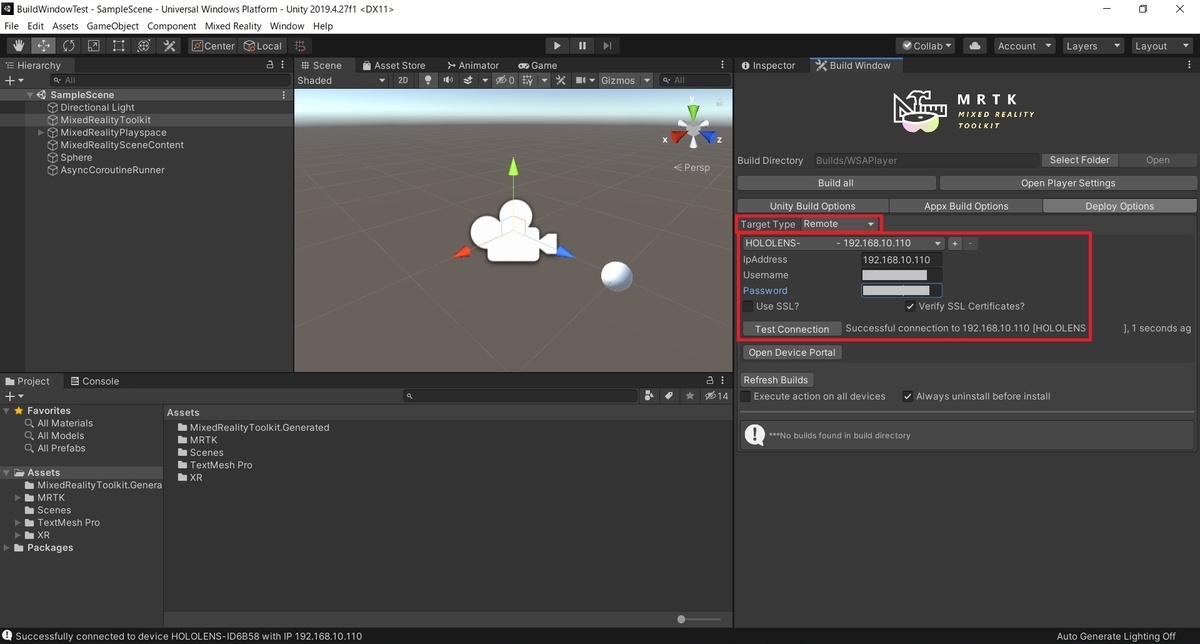Click the Pause button
Viewport: 1200px width, 644px height.
(x=582, y=46)
